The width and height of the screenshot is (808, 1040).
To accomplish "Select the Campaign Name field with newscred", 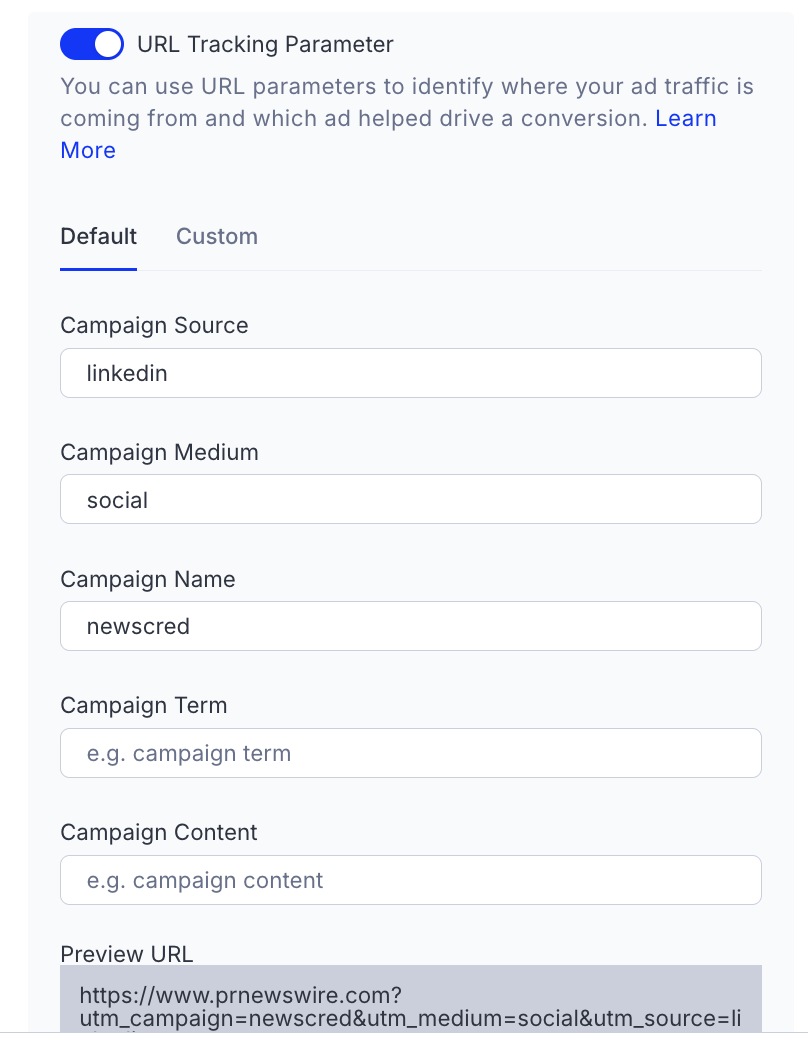I will [410, 627].
